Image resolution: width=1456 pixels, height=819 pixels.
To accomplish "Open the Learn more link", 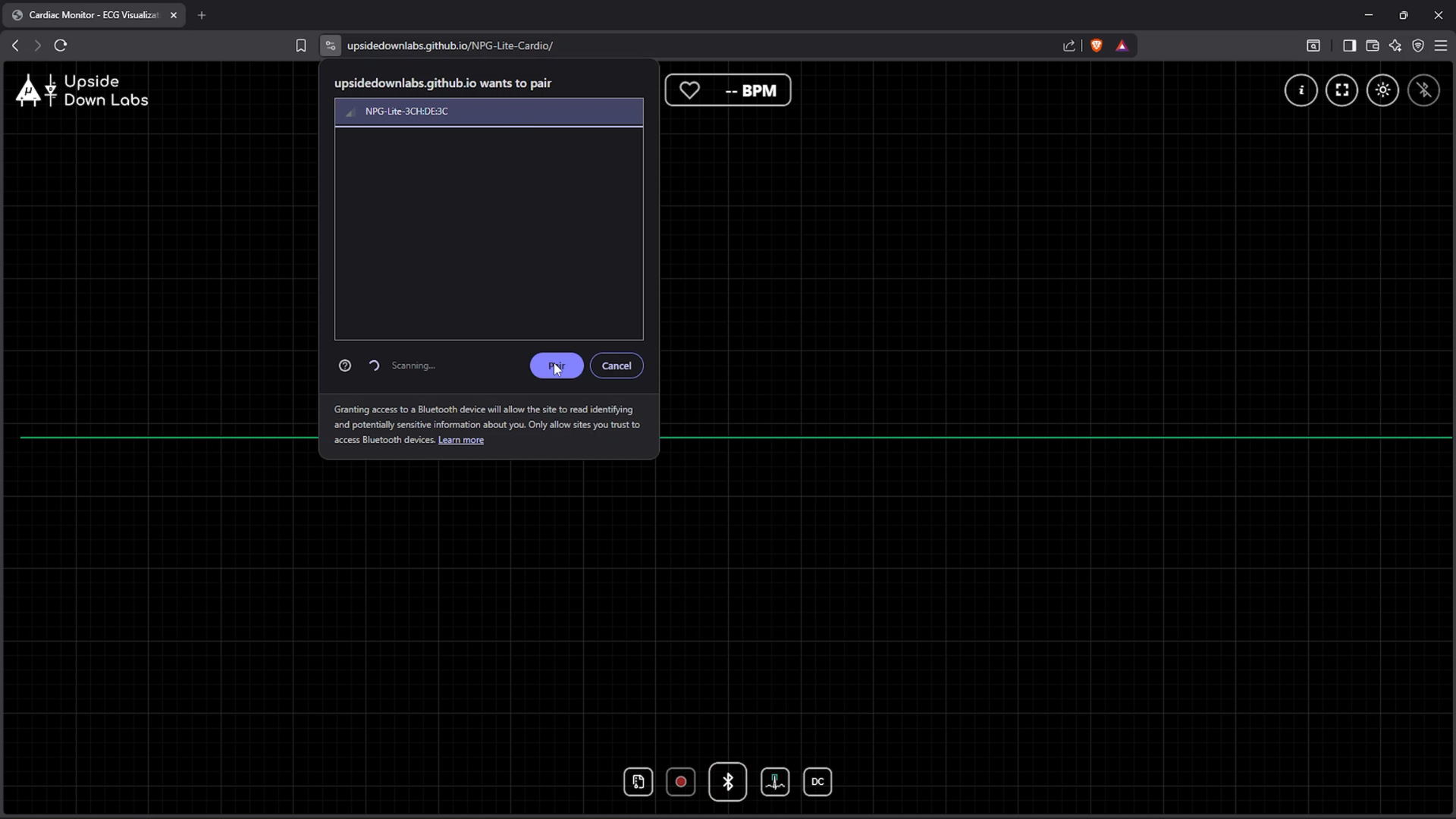I will pyautogui.click(x=460, y=440).
